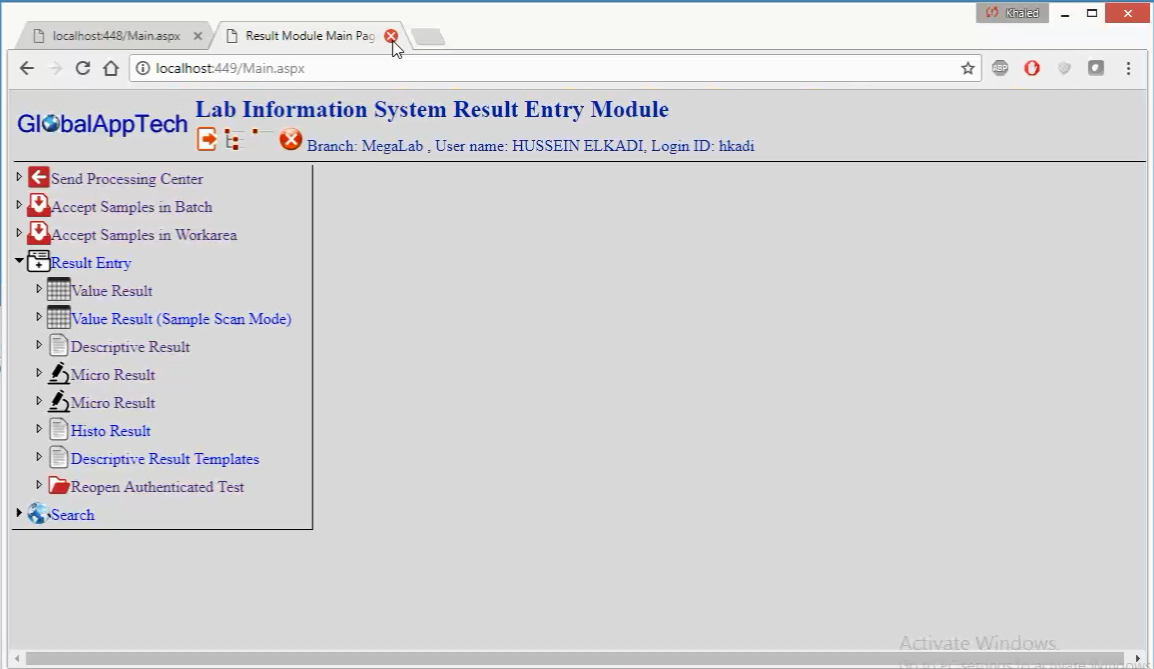Click the Value Result grid icon
Screen dimensions: 1154x669
pyautogui.click(x=58, y=289)
